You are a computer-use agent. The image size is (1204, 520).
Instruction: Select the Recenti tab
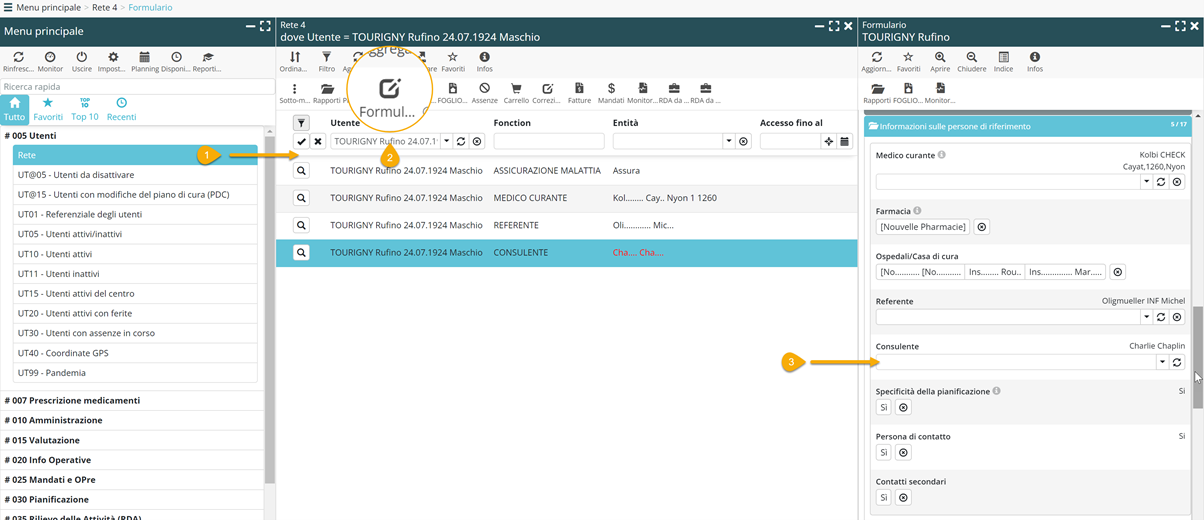121,108
